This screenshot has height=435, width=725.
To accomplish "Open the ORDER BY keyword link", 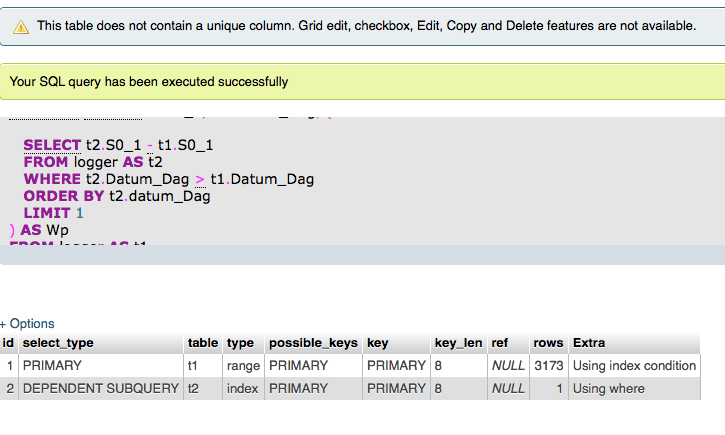I will [x=64, y=196].
